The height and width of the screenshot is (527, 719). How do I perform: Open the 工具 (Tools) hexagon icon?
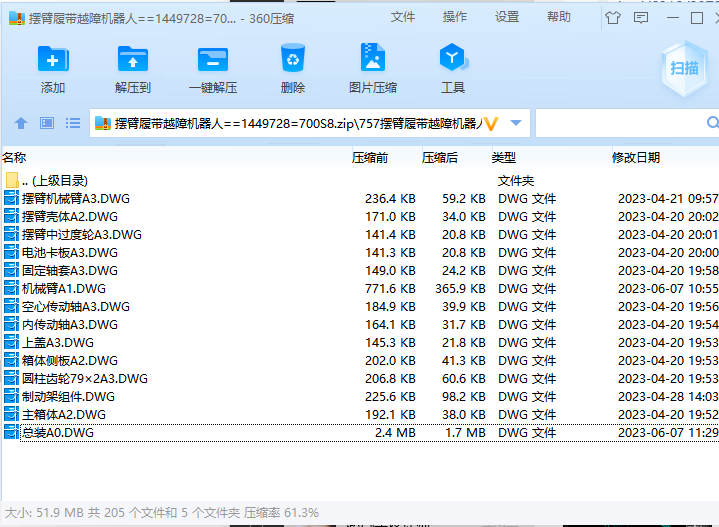(453, 58)
